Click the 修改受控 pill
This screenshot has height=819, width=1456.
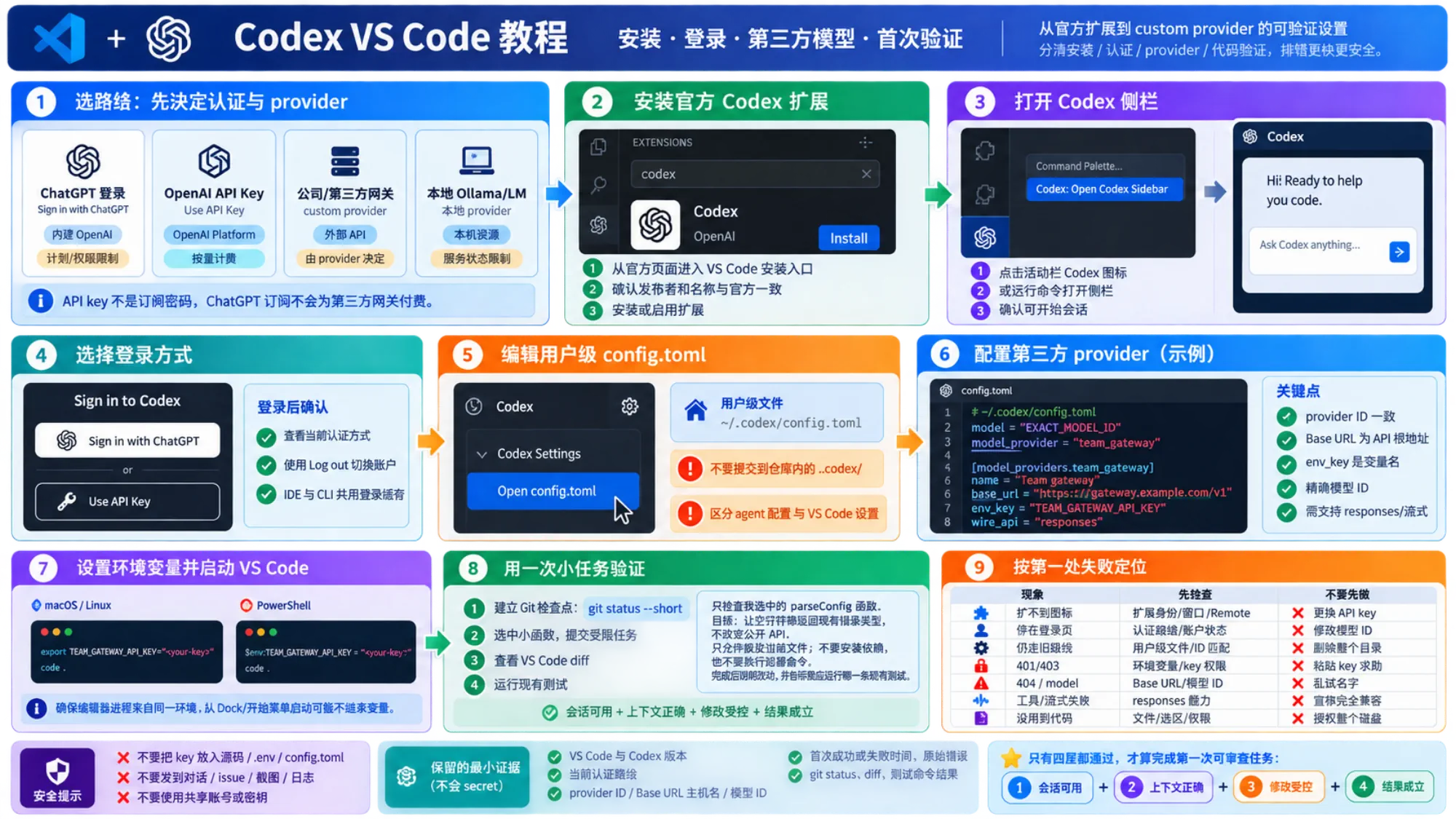tap(1278, 787)
